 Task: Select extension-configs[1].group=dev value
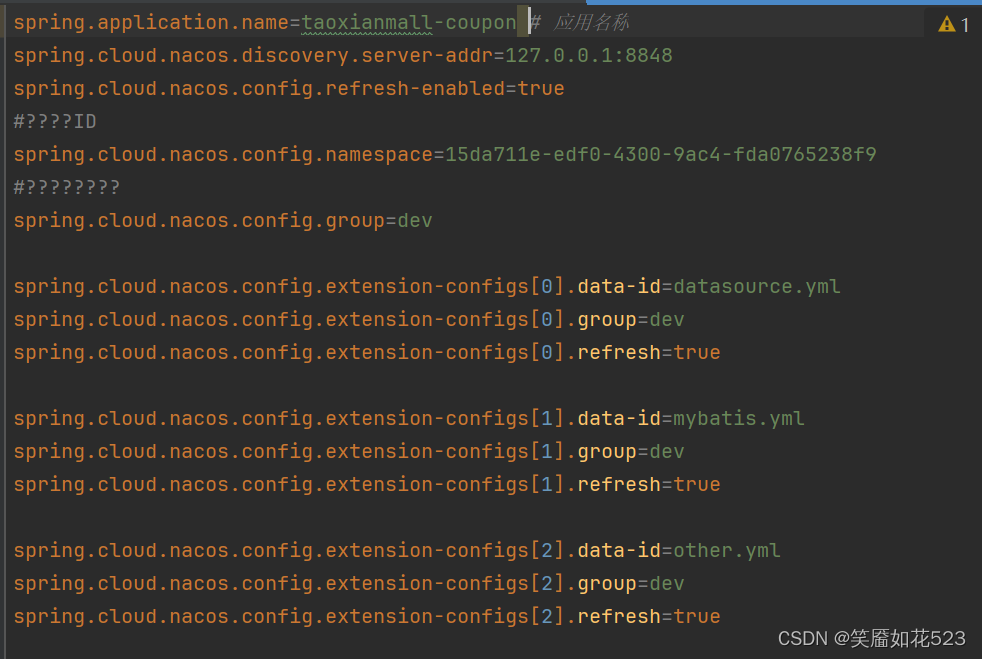(667, 451)
